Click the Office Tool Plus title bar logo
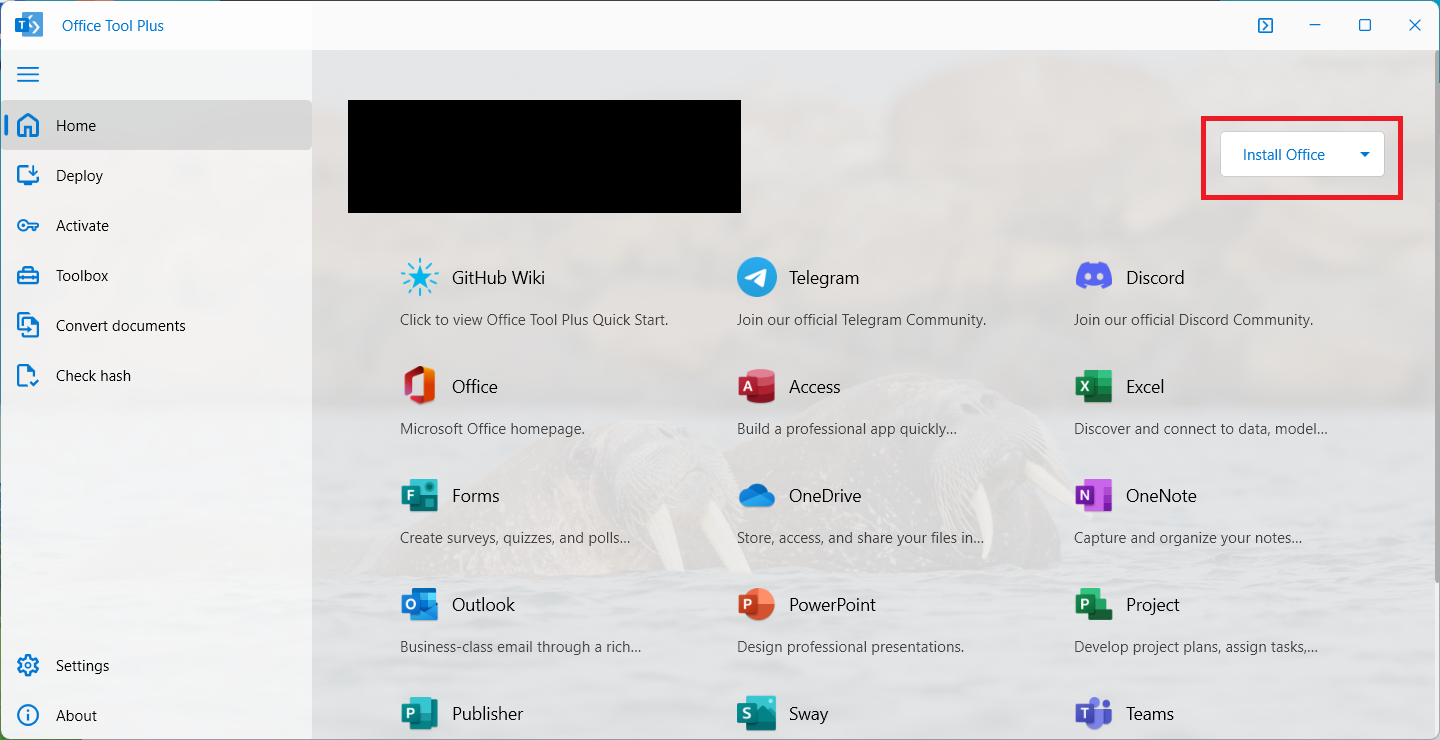 point(29,25)
